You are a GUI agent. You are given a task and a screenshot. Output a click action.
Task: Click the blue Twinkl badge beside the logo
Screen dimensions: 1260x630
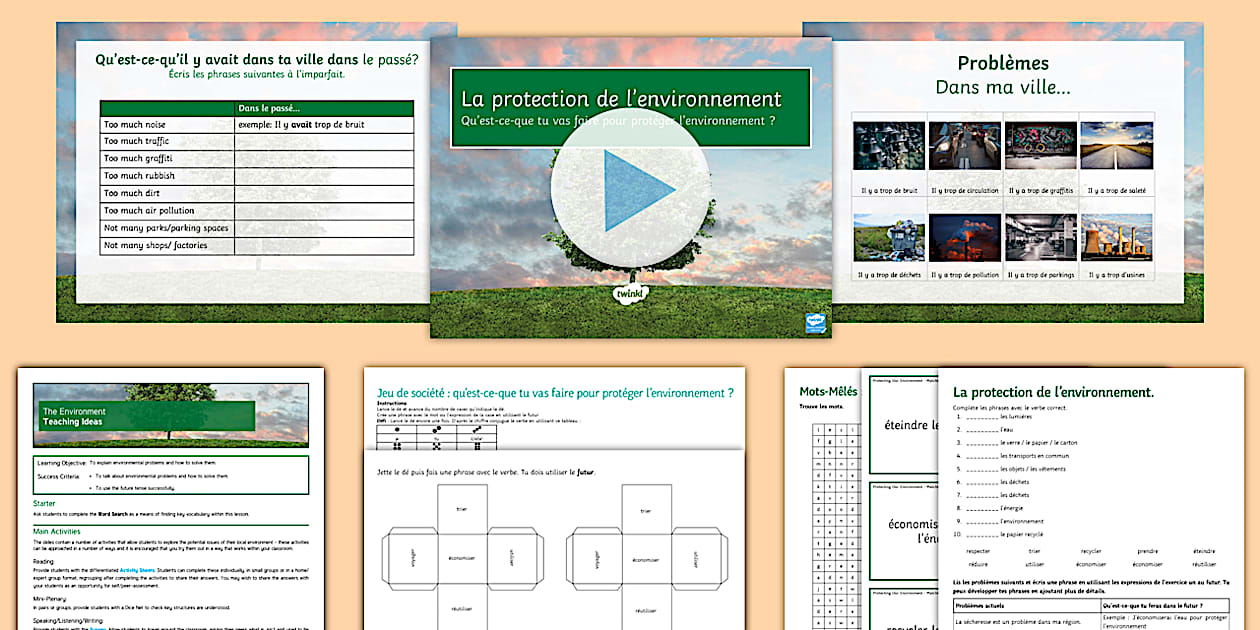point(815,322)
